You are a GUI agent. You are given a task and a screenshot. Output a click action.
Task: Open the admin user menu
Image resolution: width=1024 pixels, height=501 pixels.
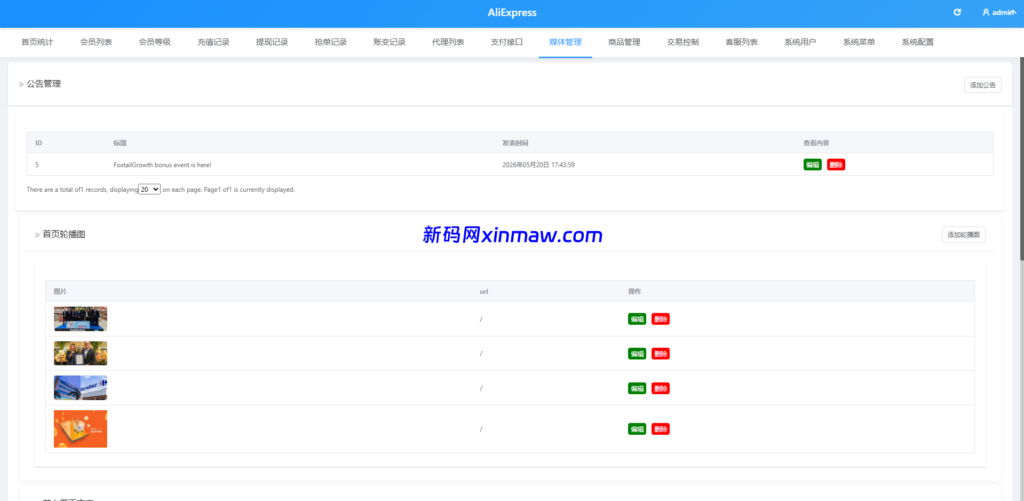pos(999,12)
